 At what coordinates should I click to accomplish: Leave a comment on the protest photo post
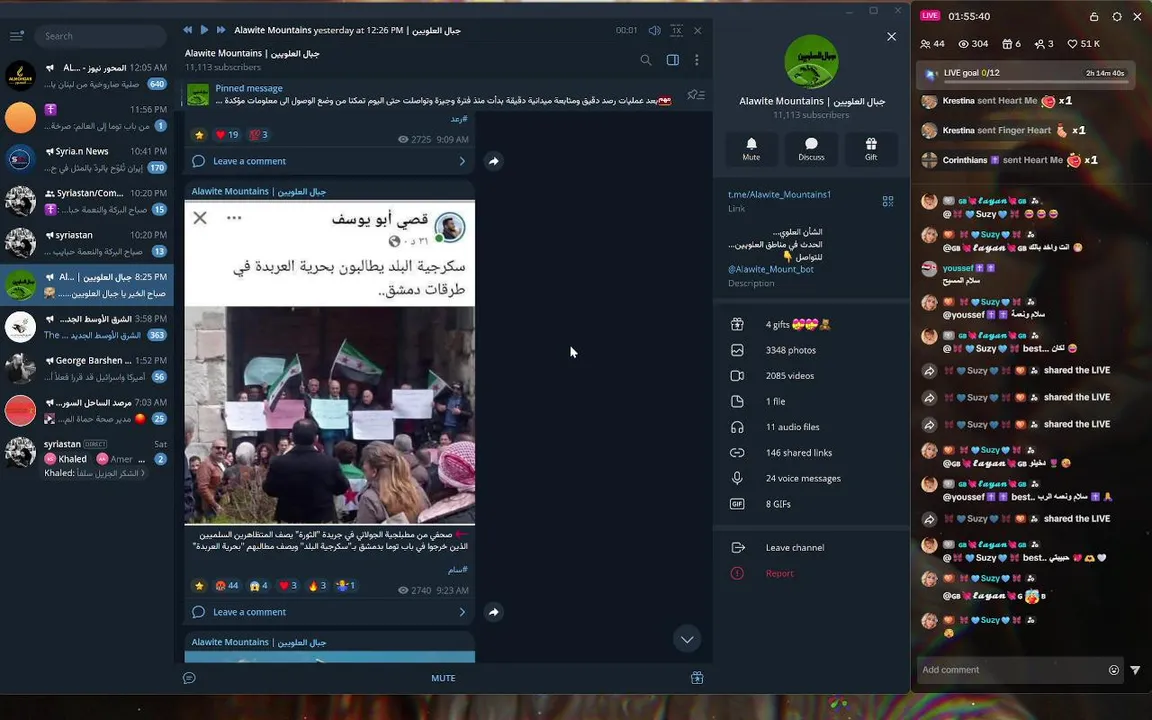tap(329, 612)
